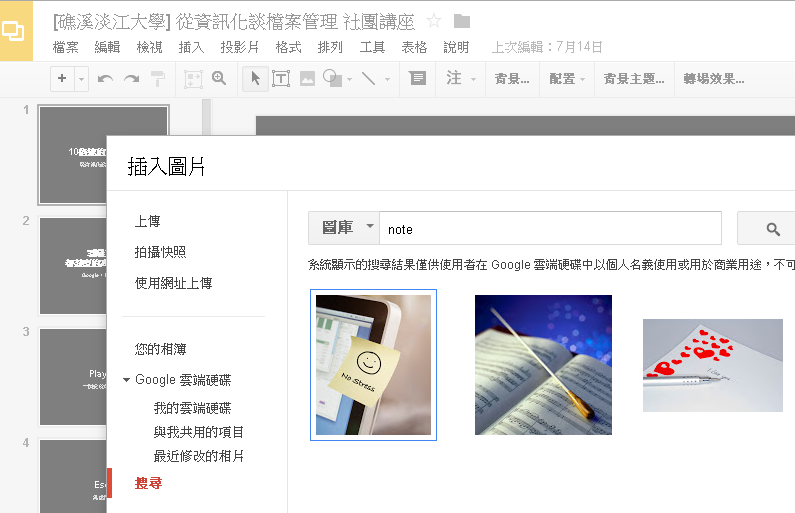The image size is (795, 513).
Task: Click the insert image toolbar icon
Action: [307, 79]
